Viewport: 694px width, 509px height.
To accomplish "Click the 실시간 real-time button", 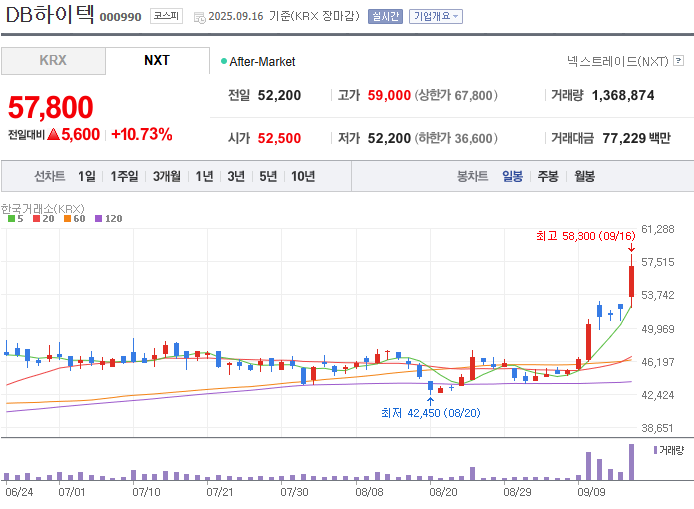I will click(x=385, y=16).
